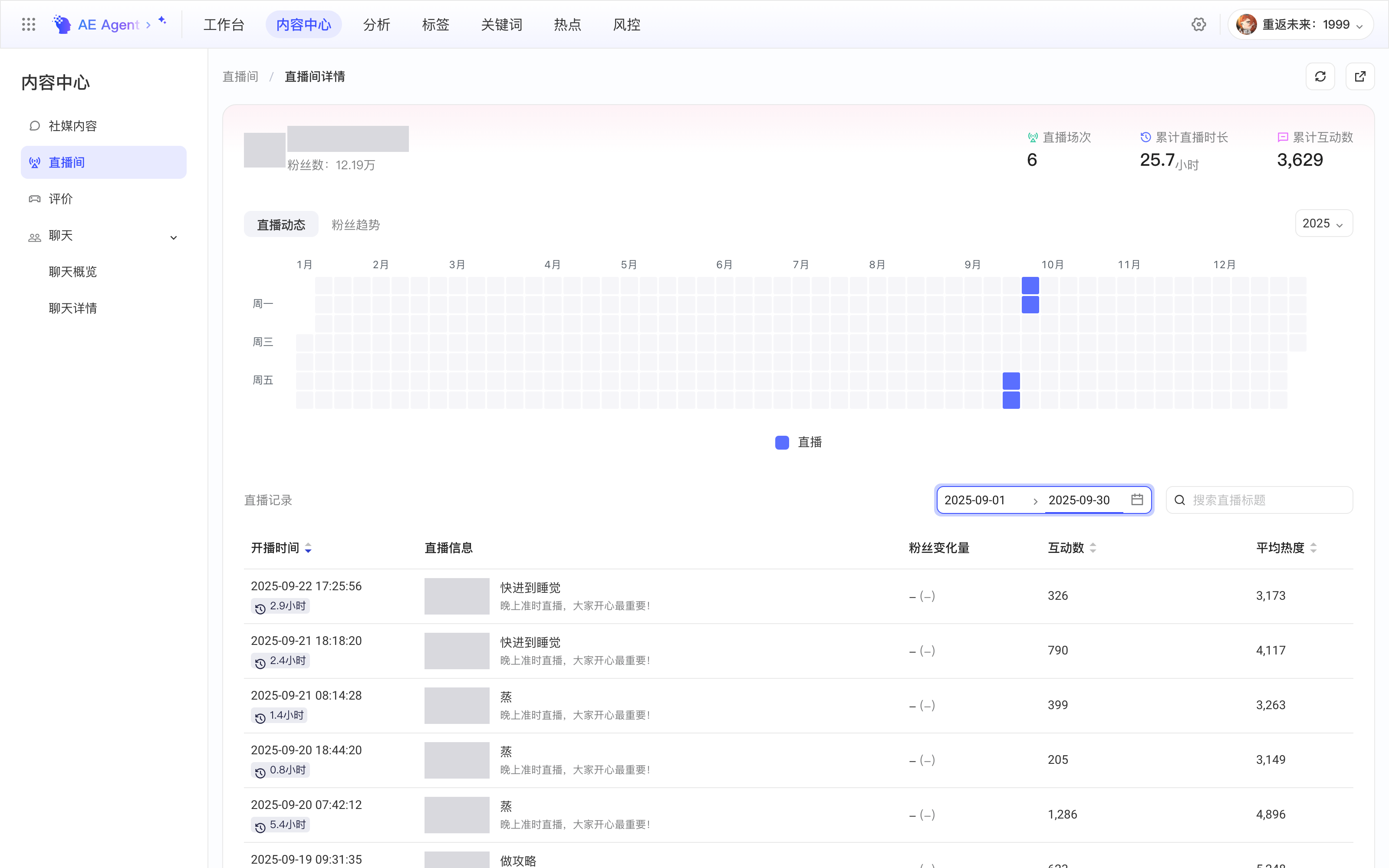1389x868 pixels.
Task: Click the AI sparkle icon beside AE Agent
Action: click(162, 20)
